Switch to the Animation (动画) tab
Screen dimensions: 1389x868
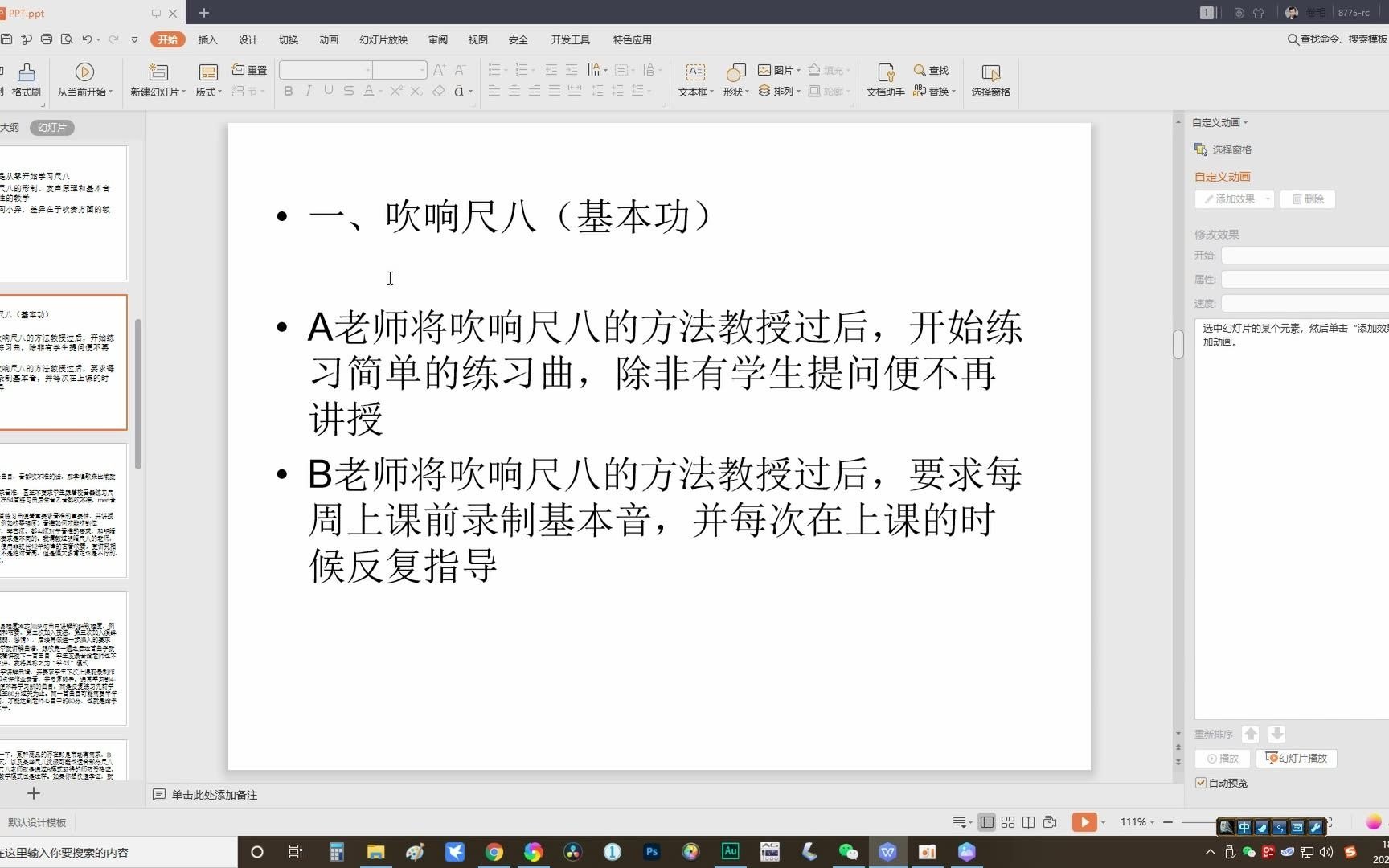(x=329, y=39)
